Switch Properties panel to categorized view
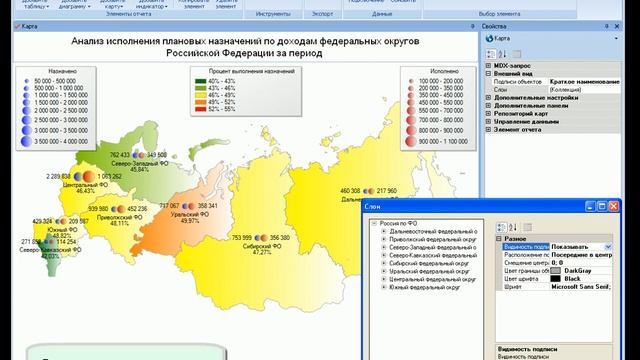Viewport: 640px width, 360px height. pos(491,54)
